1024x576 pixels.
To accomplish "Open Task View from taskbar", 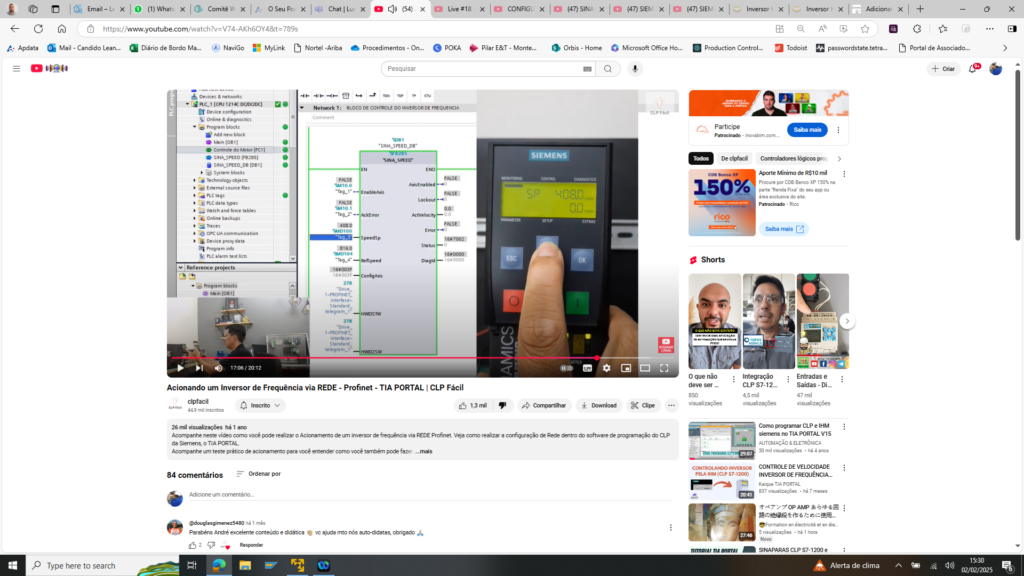I will 191,566.
